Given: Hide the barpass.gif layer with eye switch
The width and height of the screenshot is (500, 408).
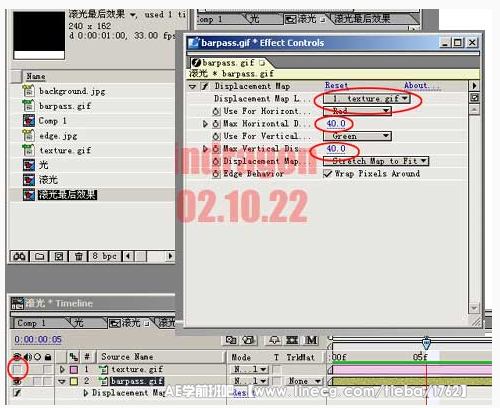Looking at the screenshot, I should (x=17, y=381).
